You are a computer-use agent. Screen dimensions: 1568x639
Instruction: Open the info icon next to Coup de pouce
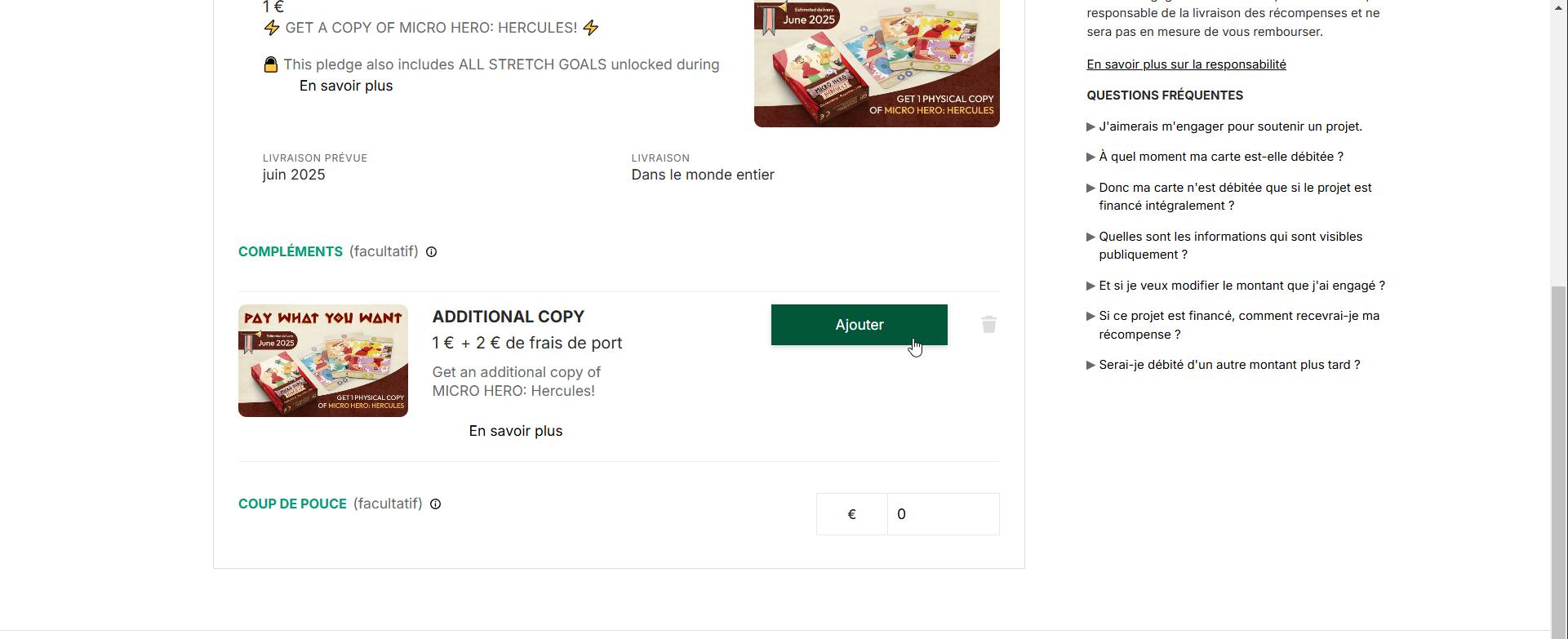pyautogui.click(x=436, y=504)
